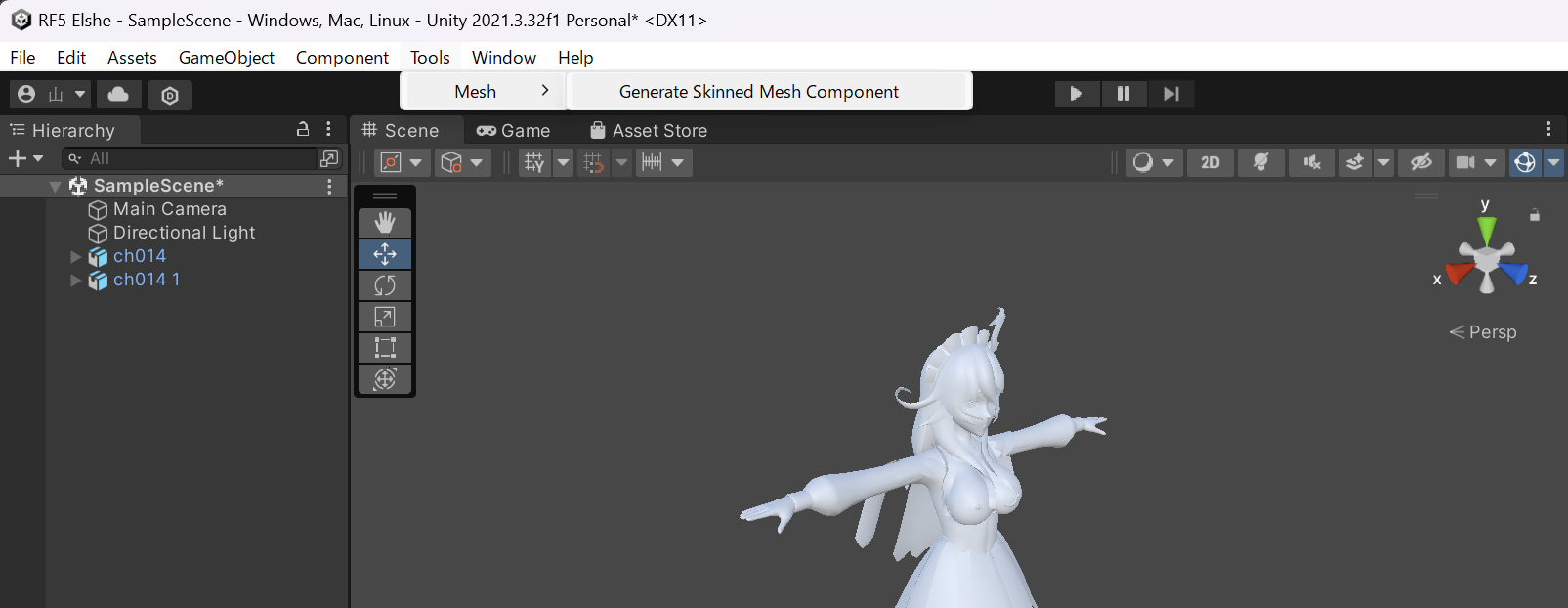Toggle gizmos display in Scene view
The width and height of the screenshot is (1568, 608).
coord(1525,162)
